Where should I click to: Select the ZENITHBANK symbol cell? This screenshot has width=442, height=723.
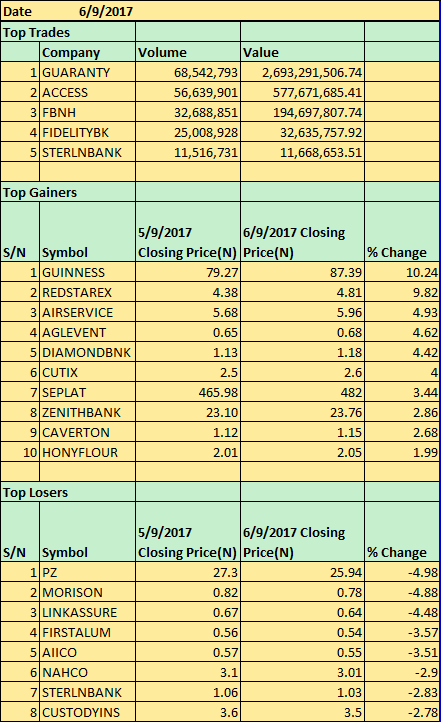pos(88,412)
